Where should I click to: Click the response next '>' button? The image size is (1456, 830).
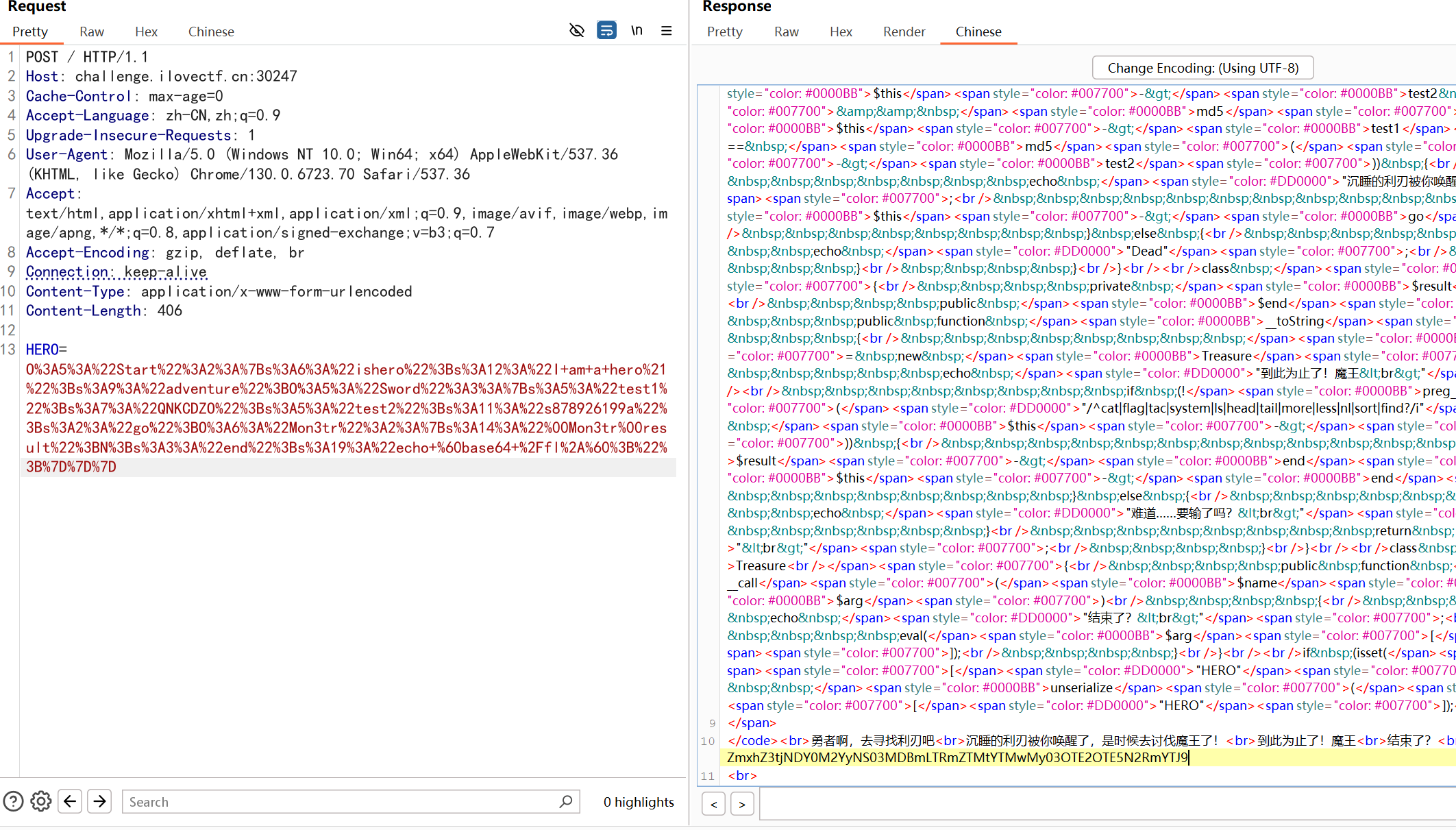tap(742, 804)
